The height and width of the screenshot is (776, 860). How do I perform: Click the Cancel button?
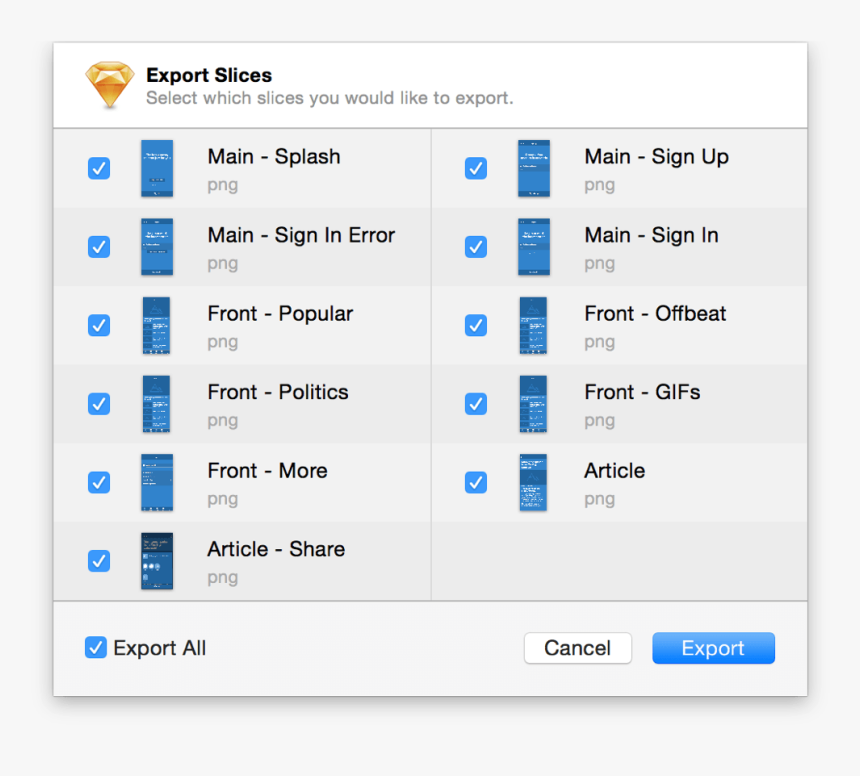tap(577, 648)
